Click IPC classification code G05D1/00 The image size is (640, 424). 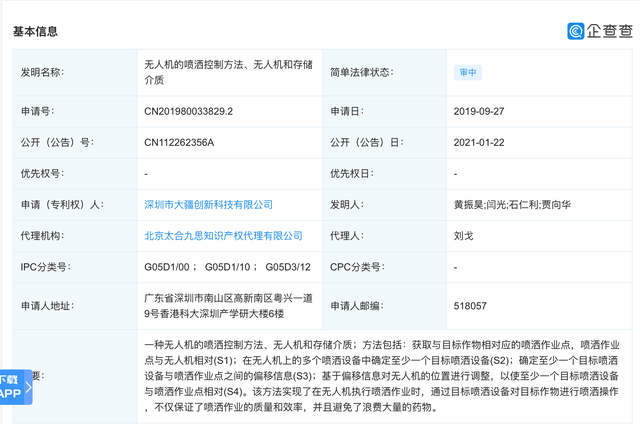[168, 267]
